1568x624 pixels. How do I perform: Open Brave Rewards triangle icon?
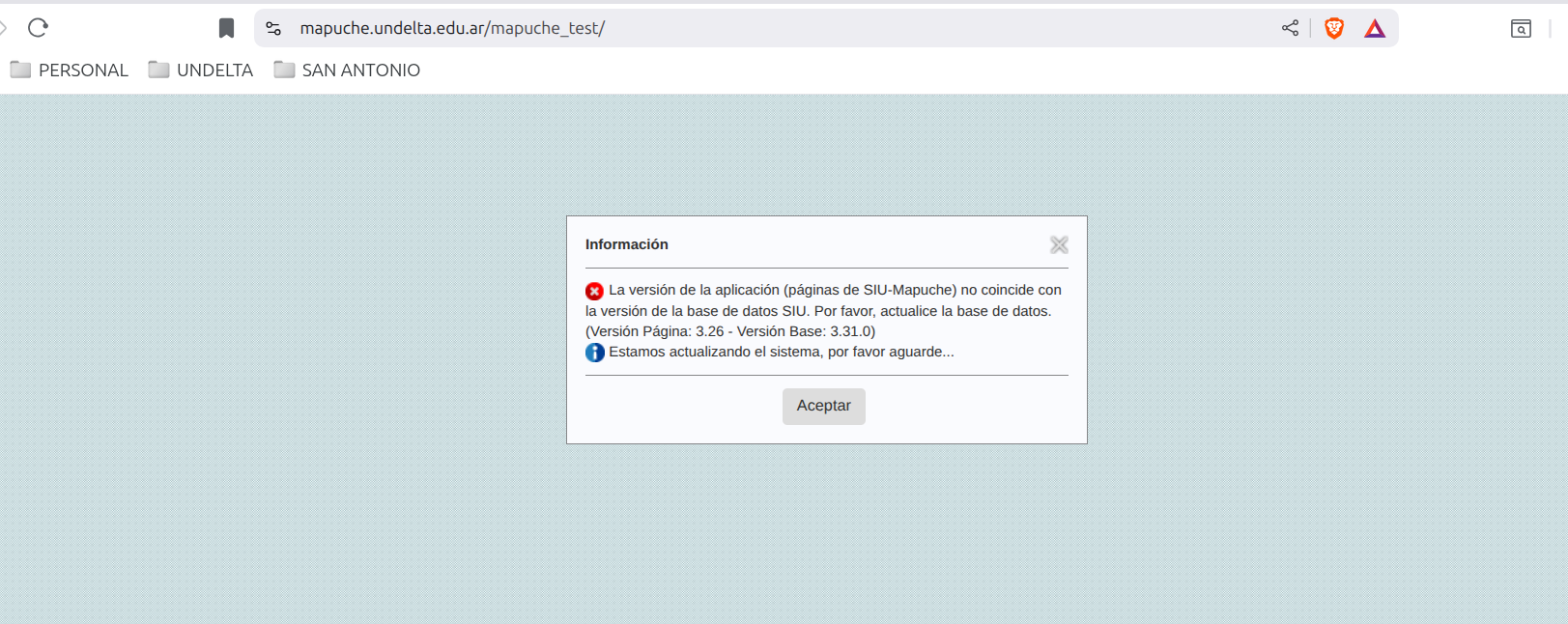(1375, 28)
